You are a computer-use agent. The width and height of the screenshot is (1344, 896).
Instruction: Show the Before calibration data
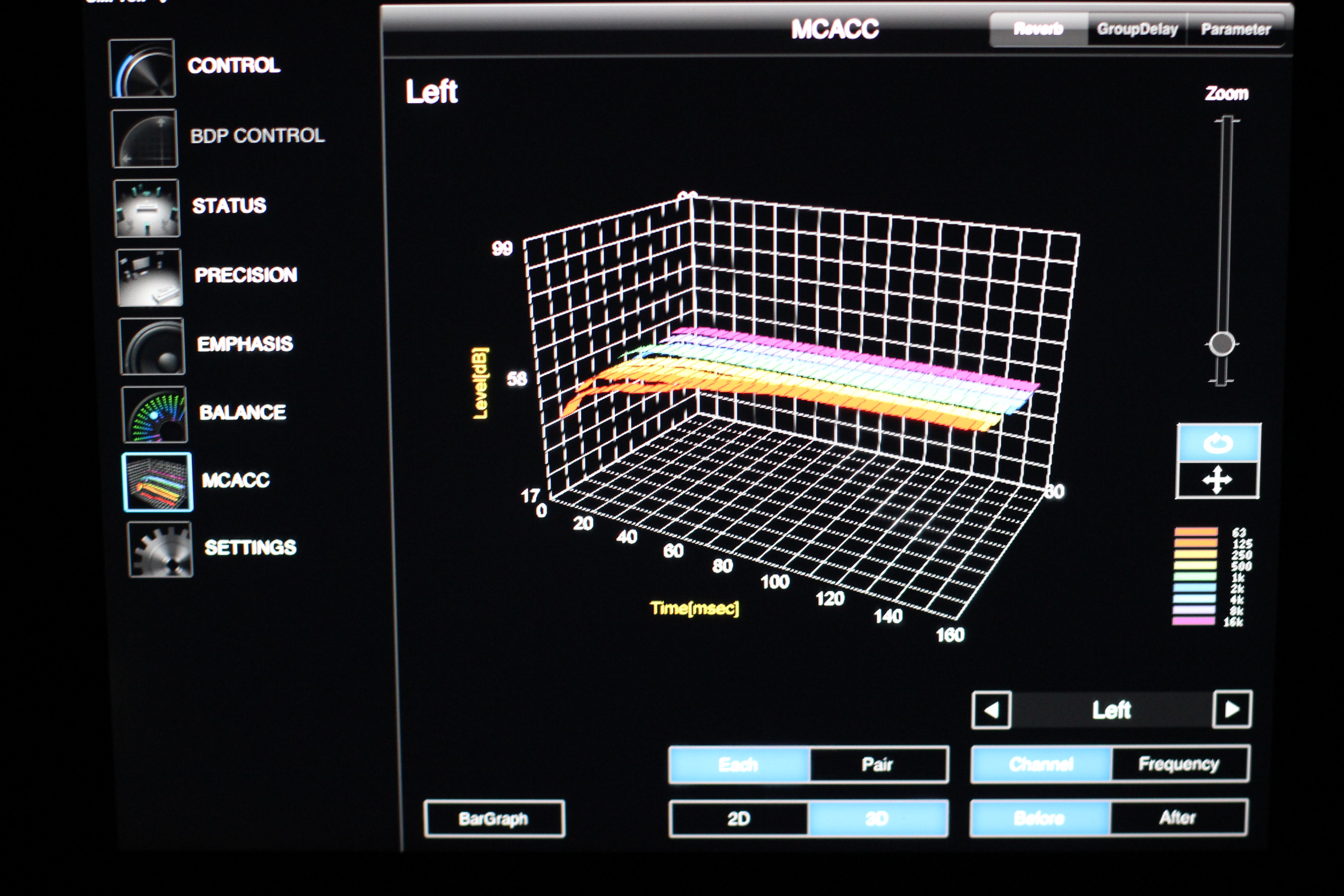(1040, 818)
